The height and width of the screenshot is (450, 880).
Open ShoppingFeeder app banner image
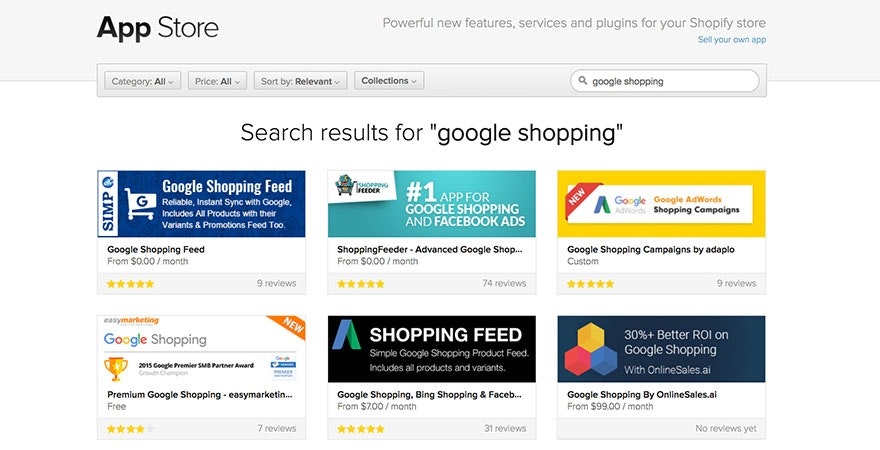tap(431, 204)
